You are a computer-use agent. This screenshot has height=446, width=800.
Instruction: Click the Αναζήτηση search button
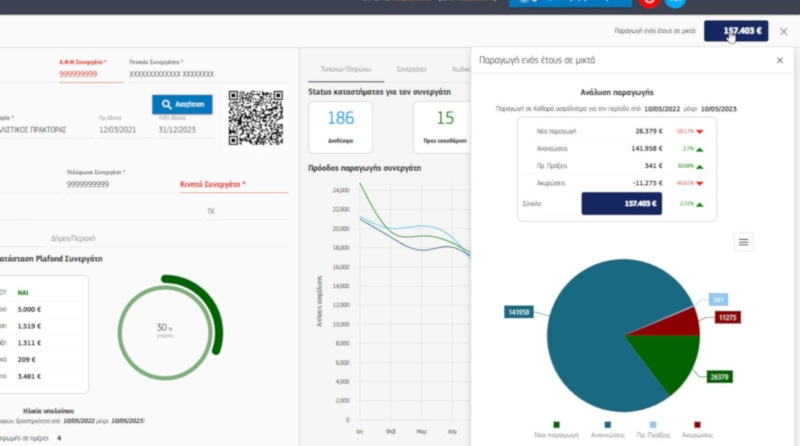pyautogui.click(x=182, y=104)
